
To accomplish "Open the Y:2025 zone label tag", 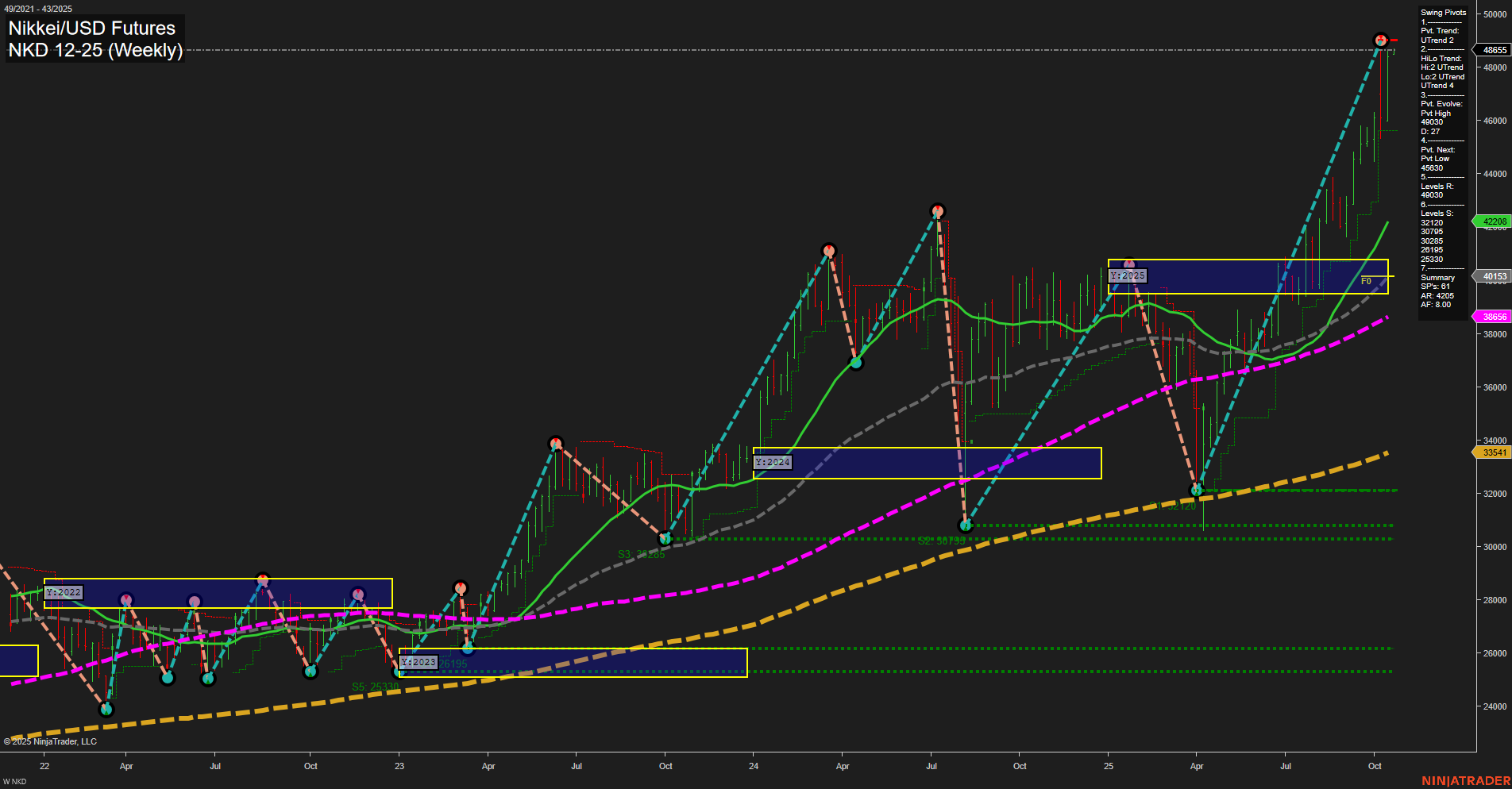I will [1127, 275].
